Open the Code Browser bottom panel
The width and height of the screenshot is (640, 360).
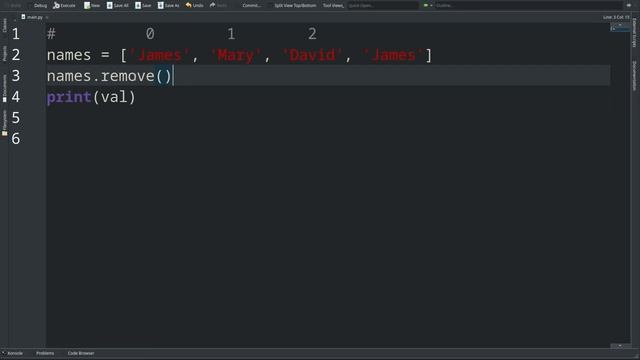80,353
